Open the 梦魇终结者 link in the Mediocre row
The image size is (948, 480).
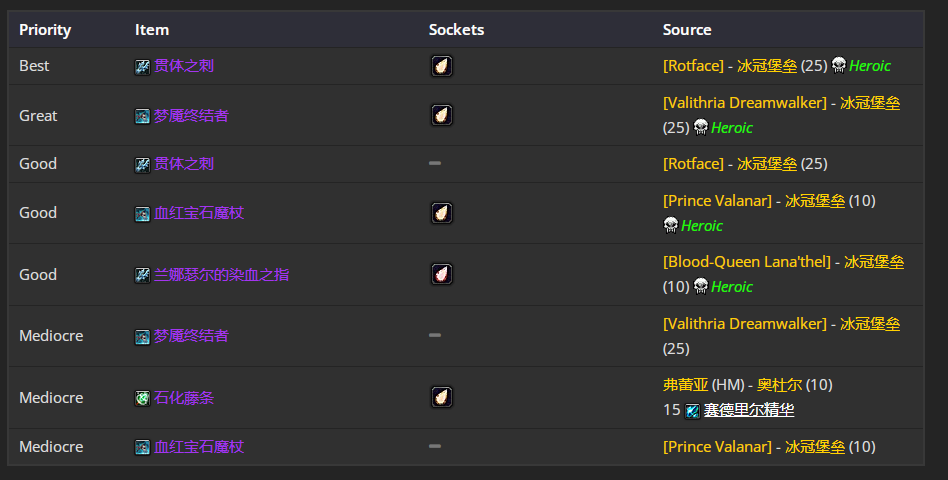pos(190,336)
